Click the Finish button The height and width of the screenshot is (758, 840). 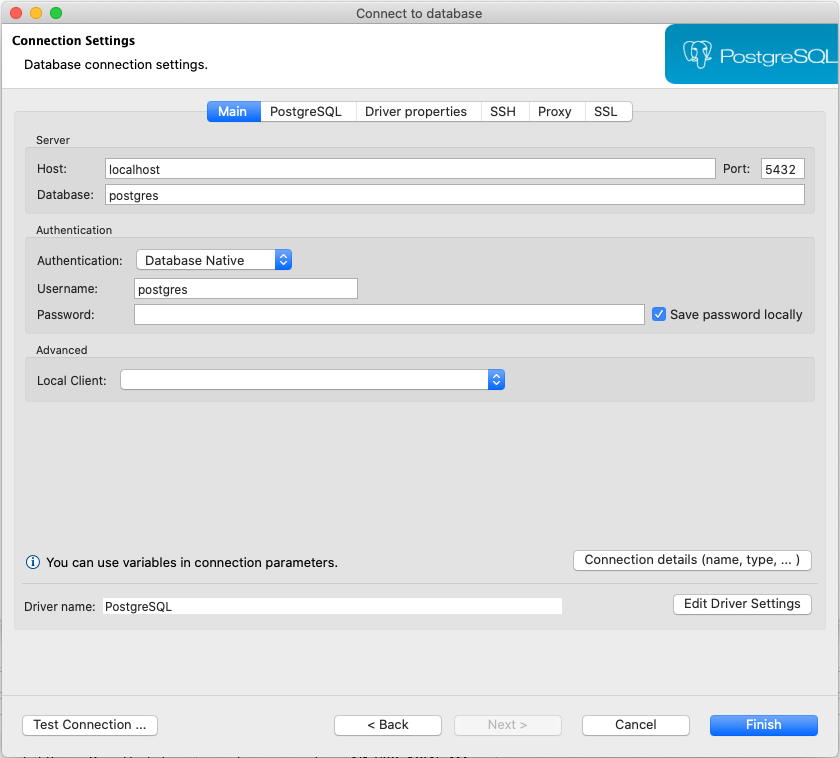(x=763, y=725)
